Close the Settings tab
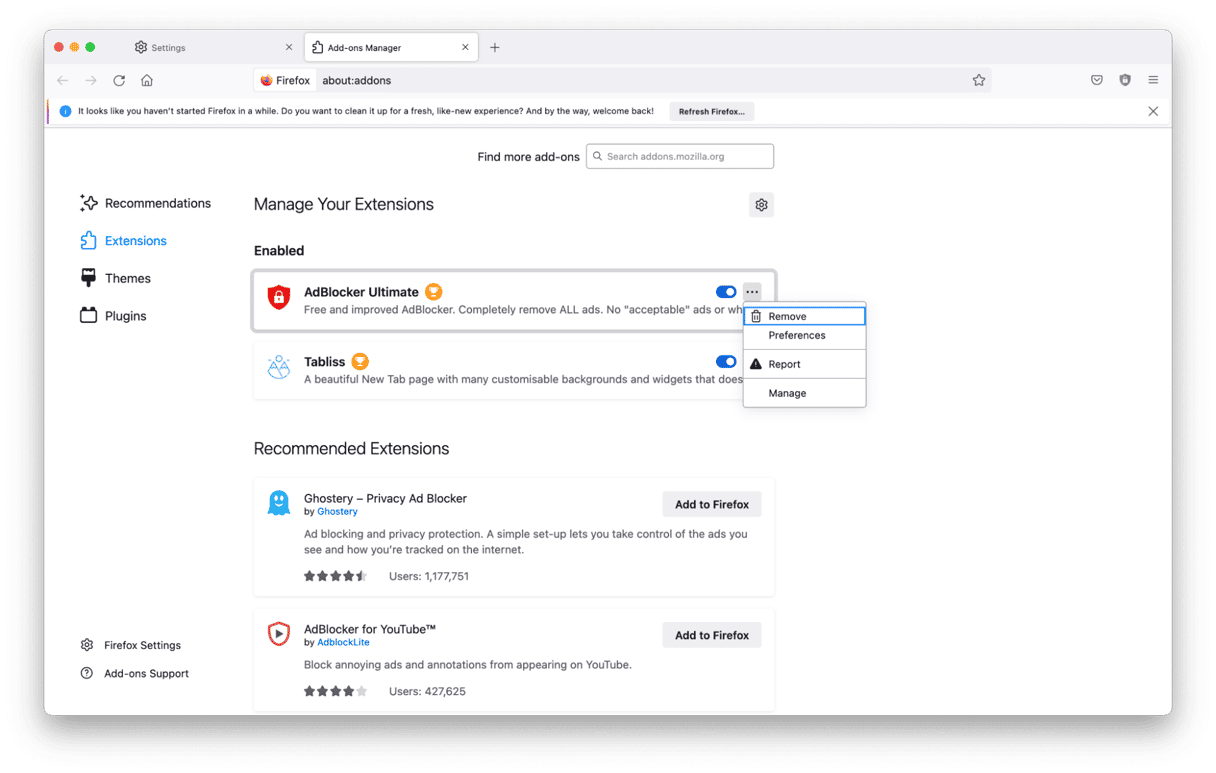1216x773 pixels. pyautogui.click(x=289, y=47)
